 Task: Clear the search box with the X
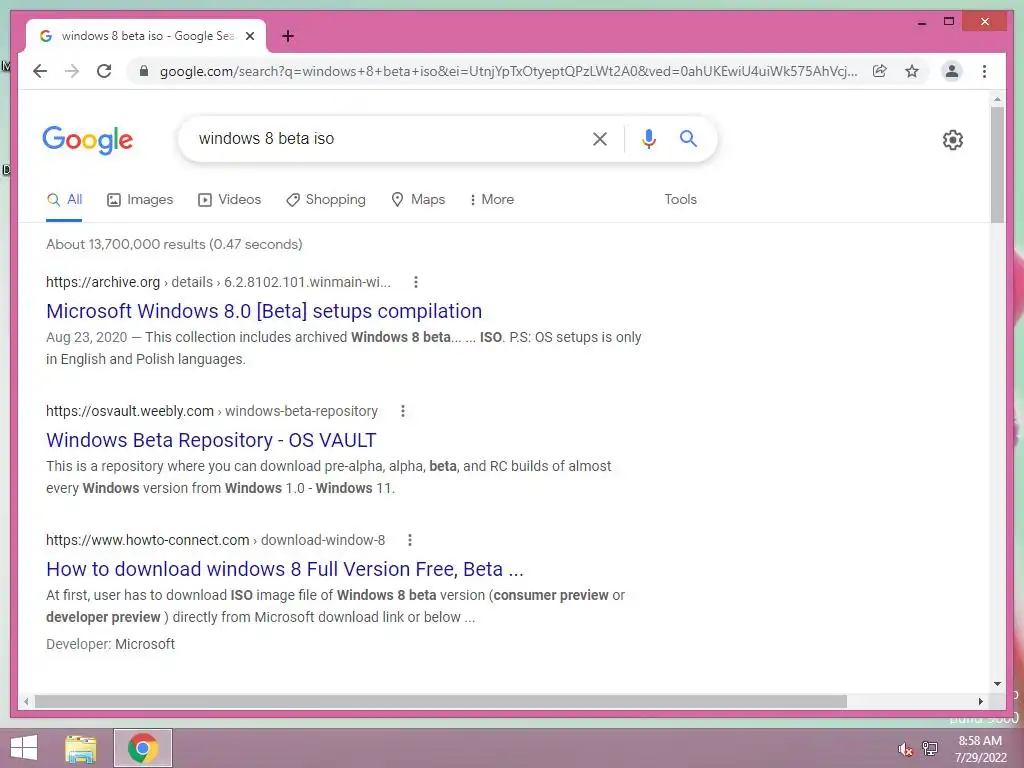[600, 138]
